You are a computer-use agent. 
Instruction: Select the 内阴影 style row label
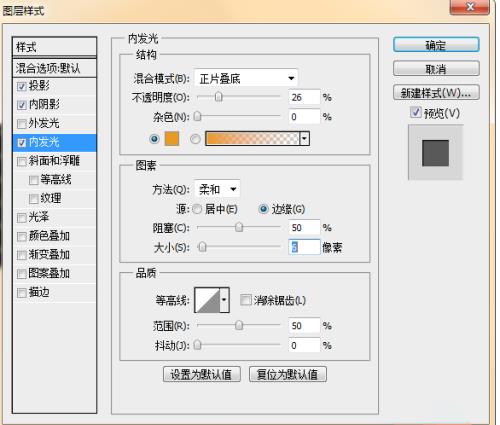[x=44, y=105]
